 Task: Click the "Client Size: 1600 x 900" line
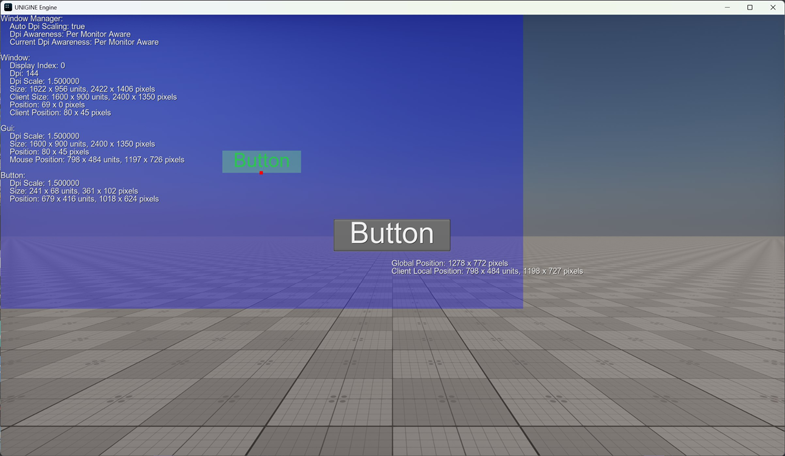pyautogui.click(x=93, y=97)
